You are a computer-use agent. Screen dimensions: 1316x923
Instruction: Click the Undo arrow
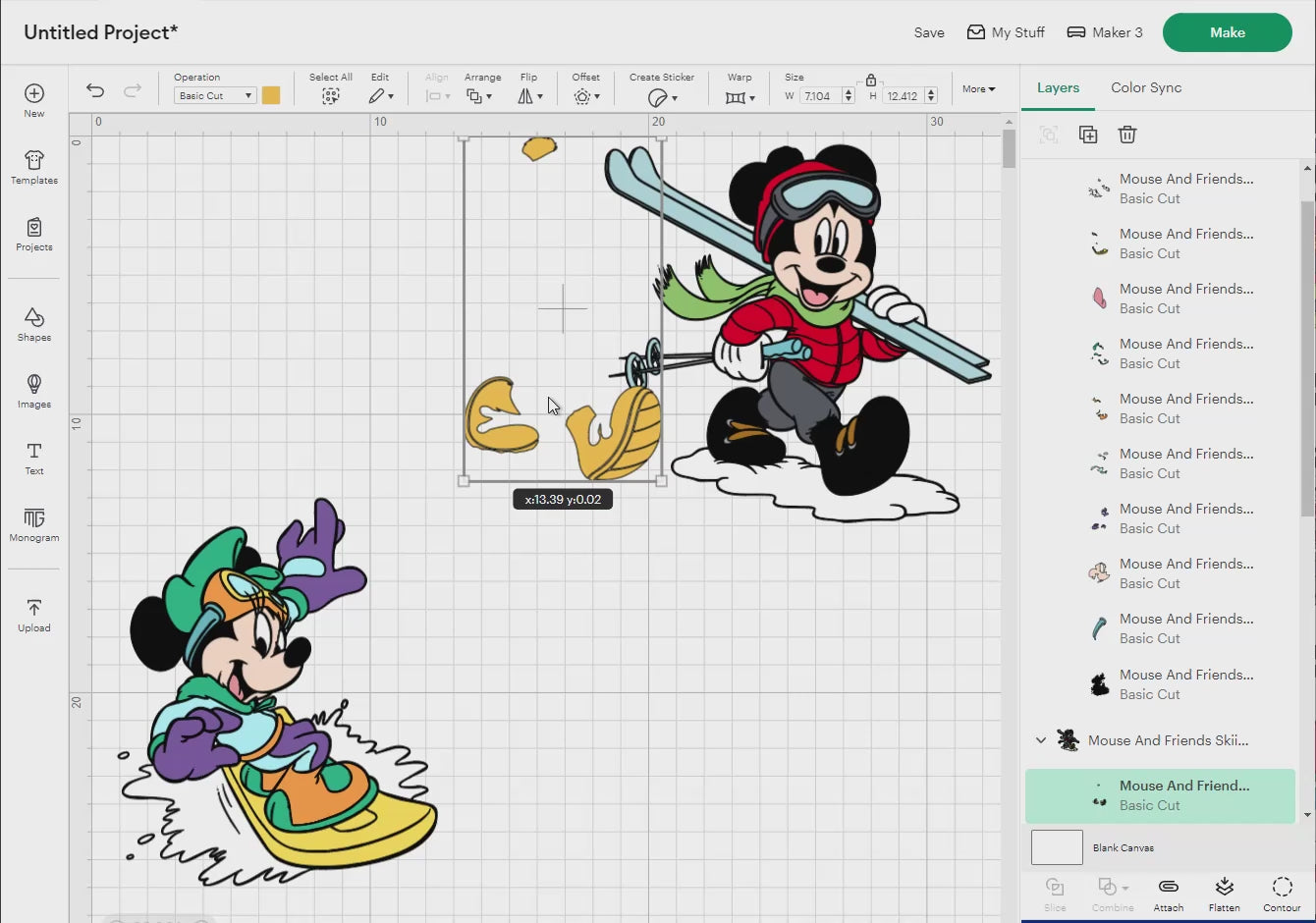pos(95,90)
